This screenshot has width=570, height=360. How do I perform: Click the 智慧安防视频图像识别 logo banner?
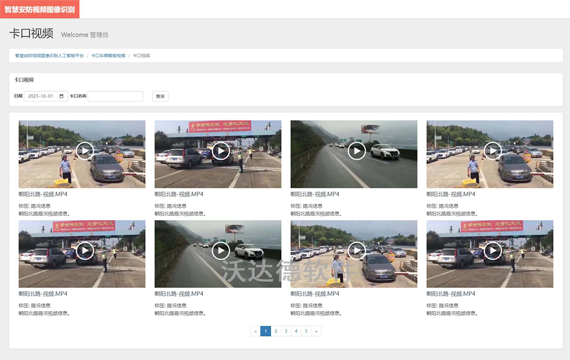click(x=40, y=9)
